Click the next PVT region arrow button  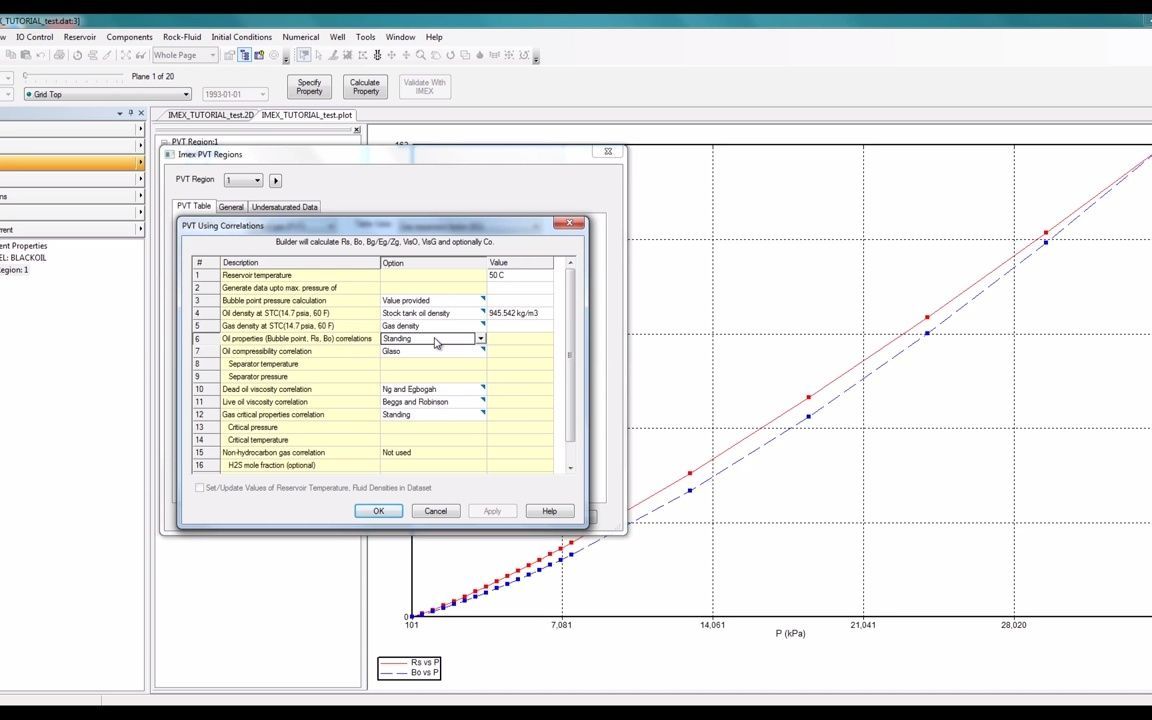tap(276, 181)
